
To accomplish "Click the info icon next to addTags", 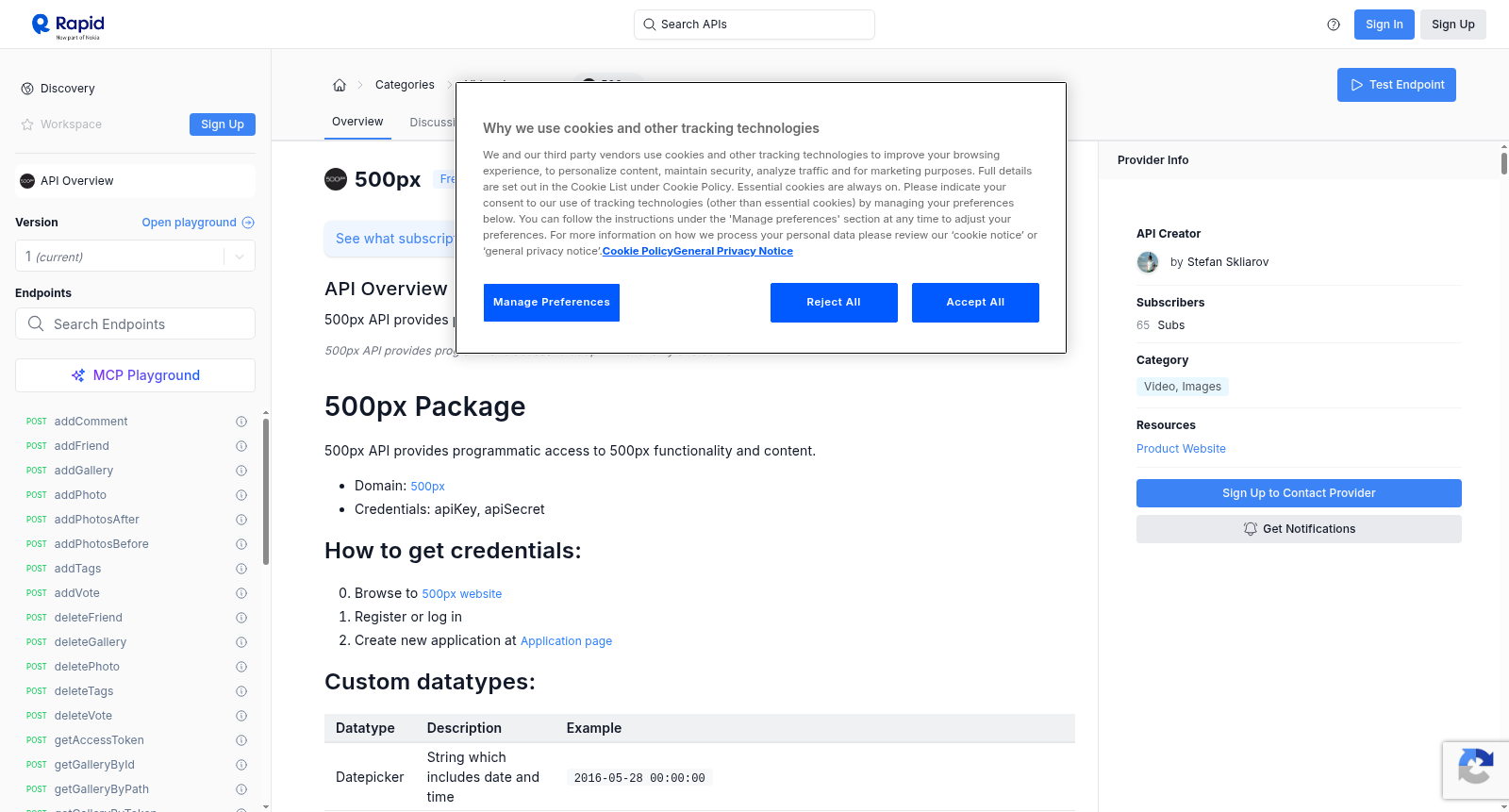I will click(241, 569).
